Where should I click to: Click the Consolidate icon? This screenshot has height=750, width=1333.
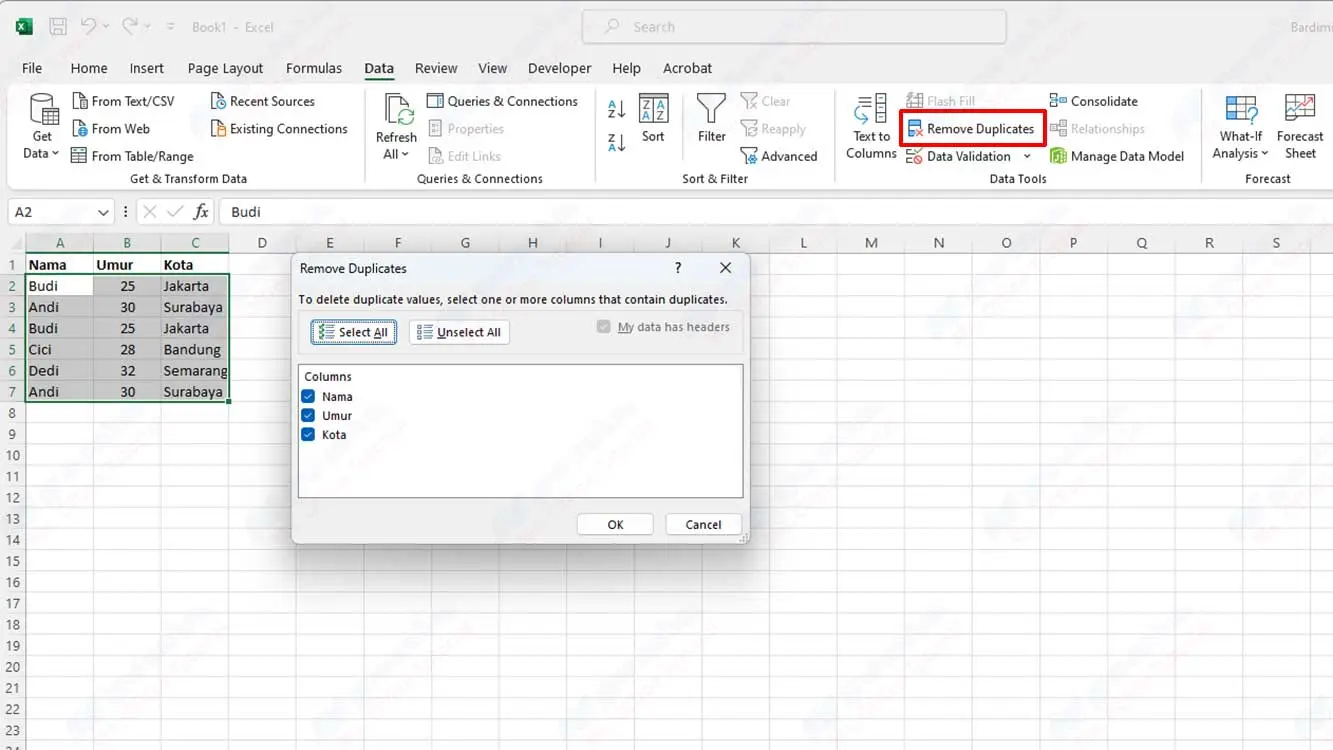click(1057, 101)
